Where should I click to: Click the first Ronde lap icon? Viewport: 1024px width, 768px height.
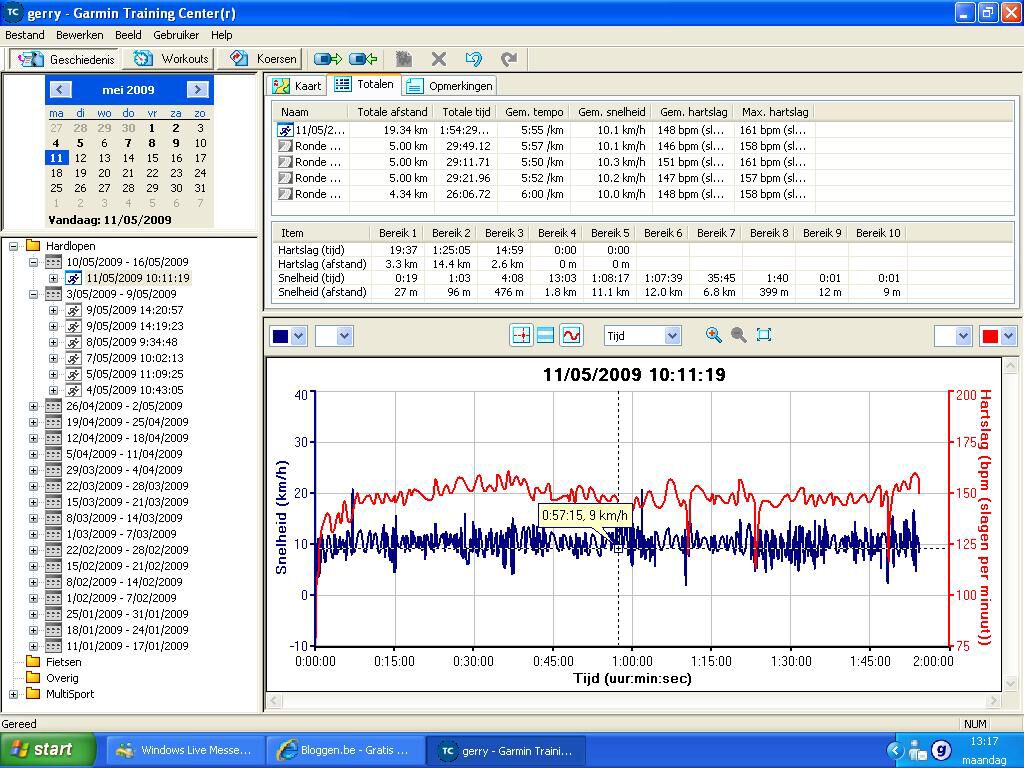click(x=285, y=146)
